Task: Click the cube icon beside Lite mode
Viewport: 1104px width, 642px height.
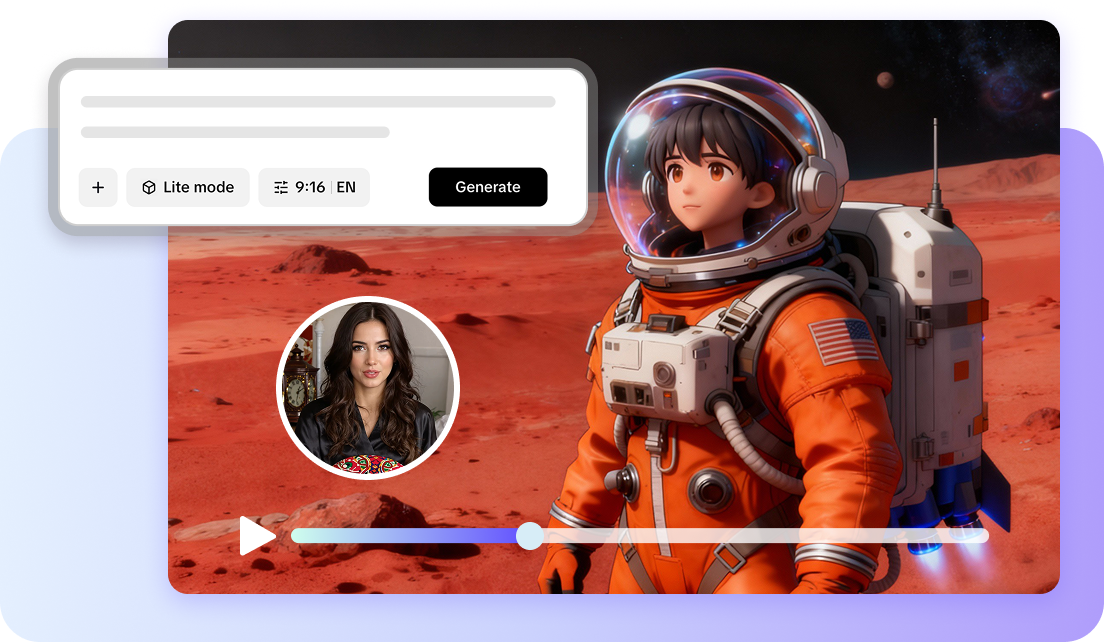Action: [149, 187]
